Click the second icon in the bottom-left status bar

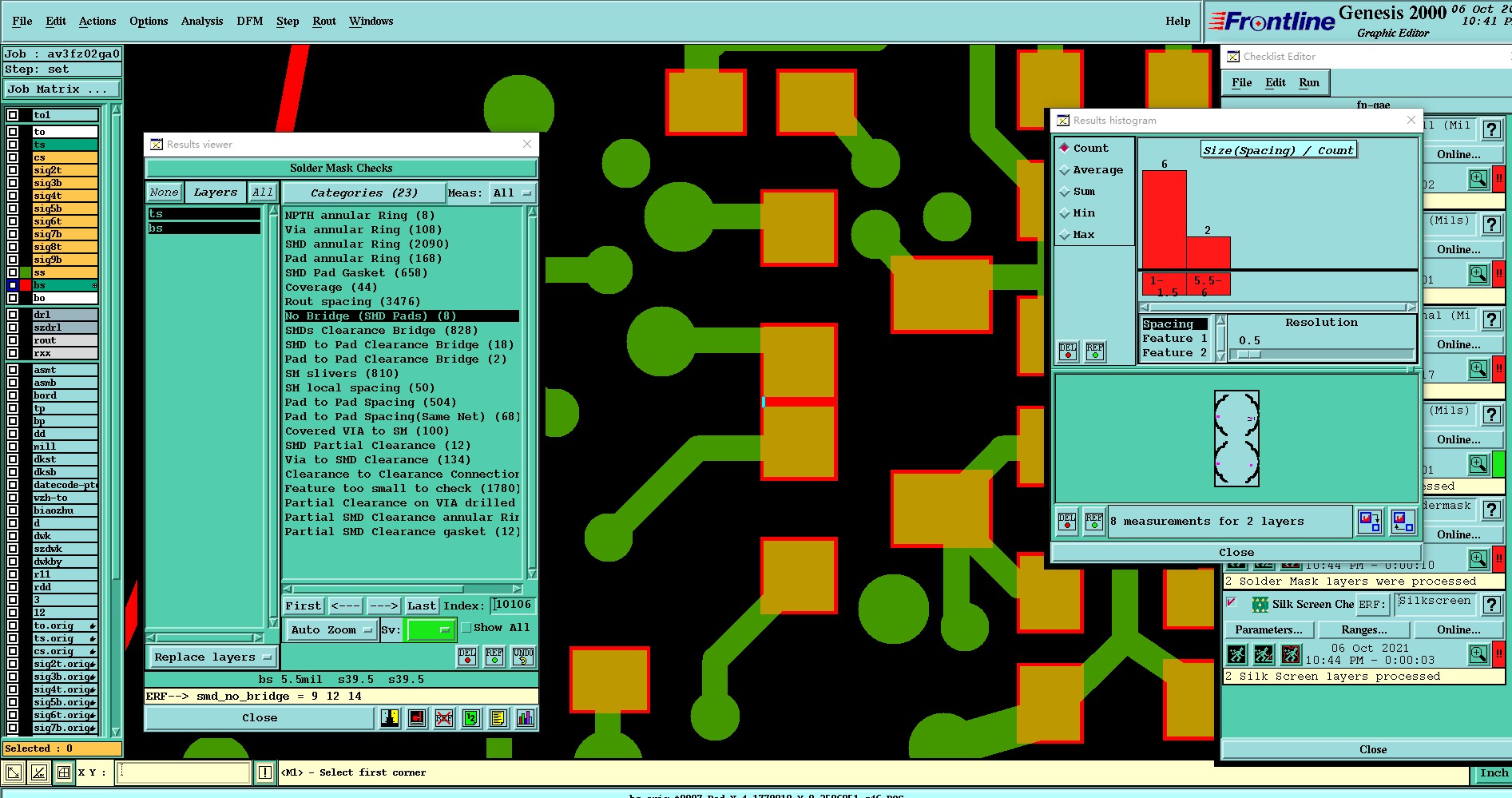[x=39, y=772]
